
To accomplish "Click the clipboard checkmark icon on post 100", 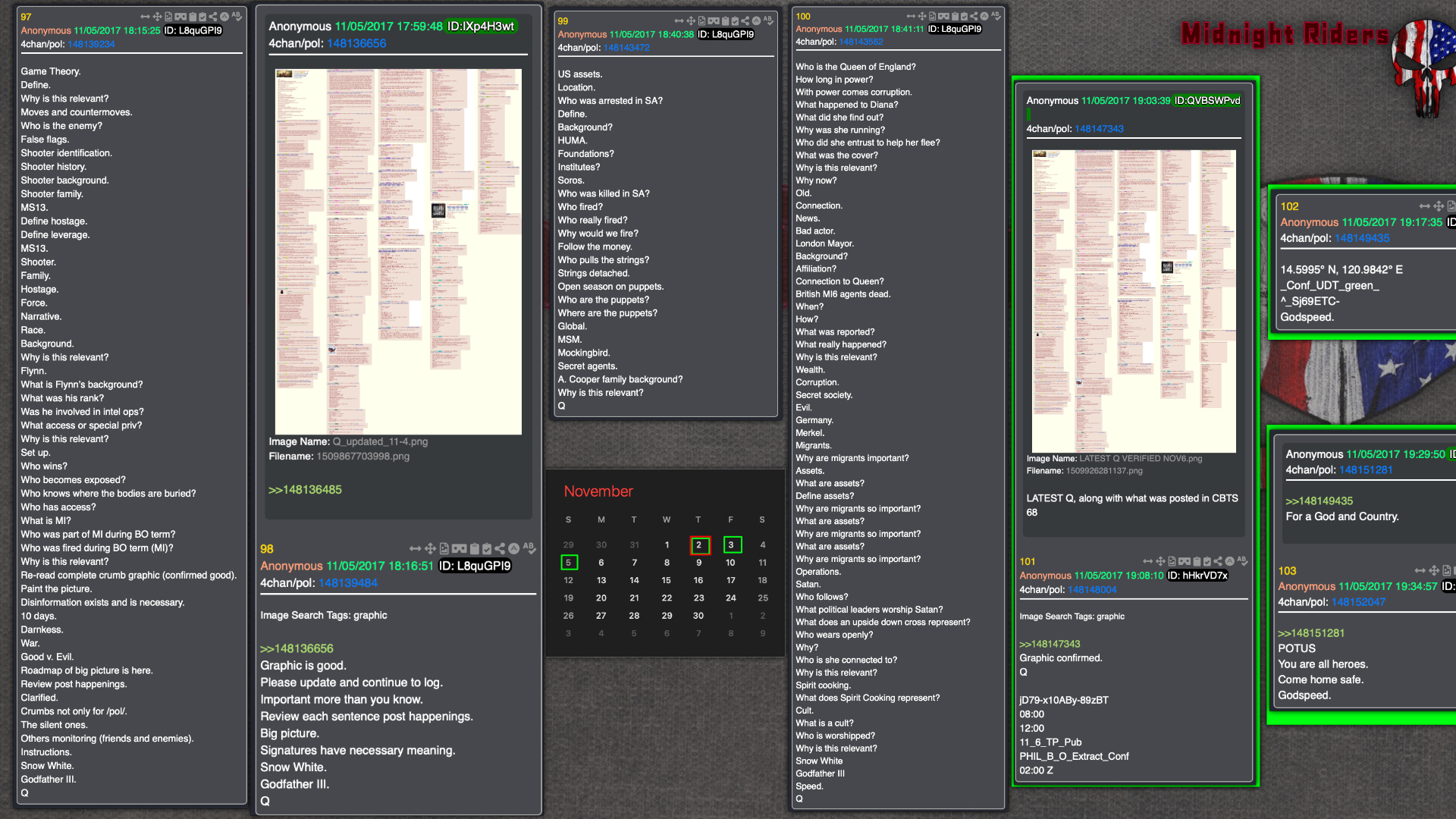I will (x=964, y=16).
